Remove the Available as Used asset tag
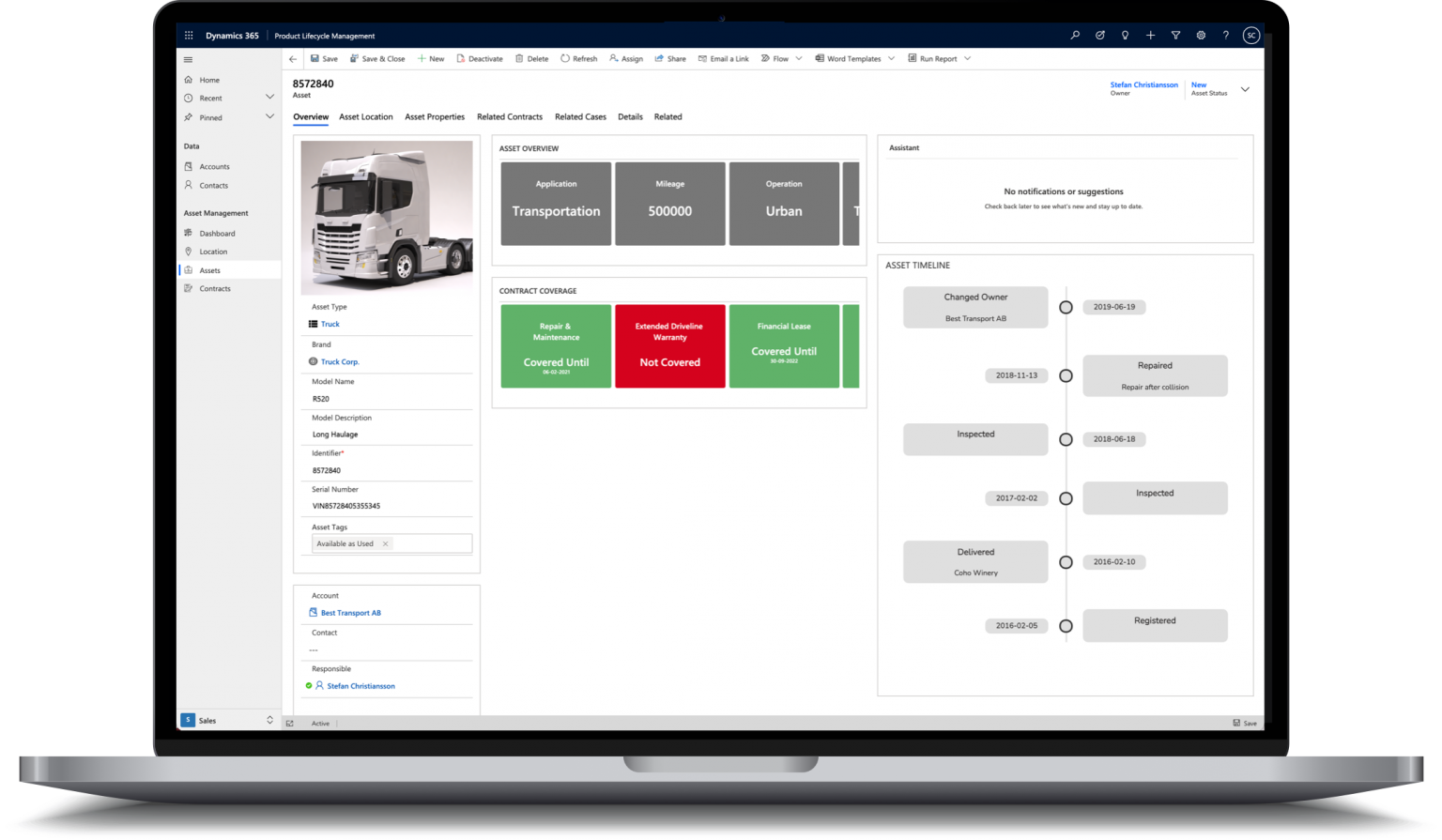This screenshot has height=840, width=1442. click(x=385, y=544)
